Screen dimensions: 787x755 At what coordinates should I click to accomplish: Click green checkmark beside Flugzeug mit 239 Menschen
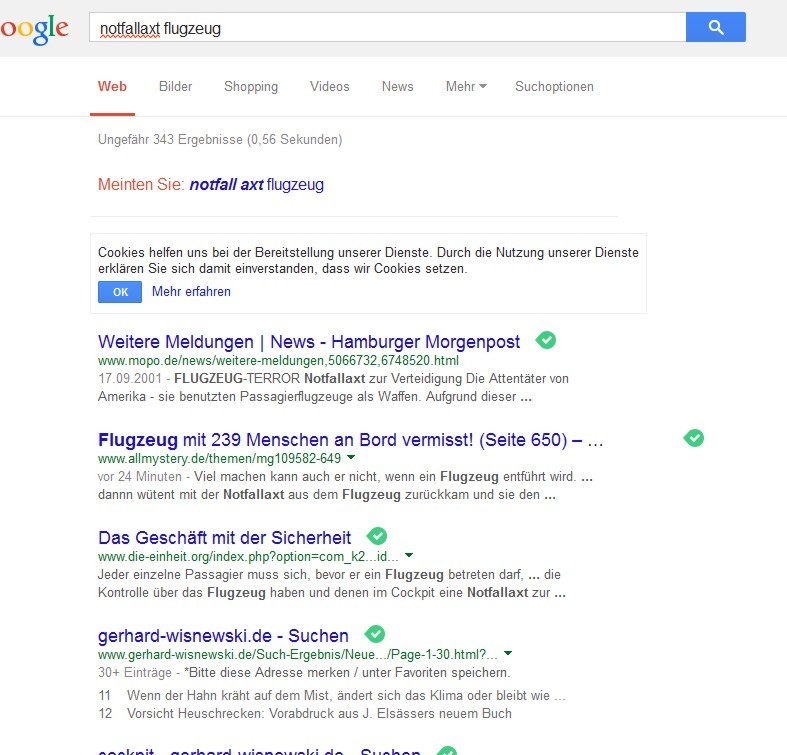point(694,438)
